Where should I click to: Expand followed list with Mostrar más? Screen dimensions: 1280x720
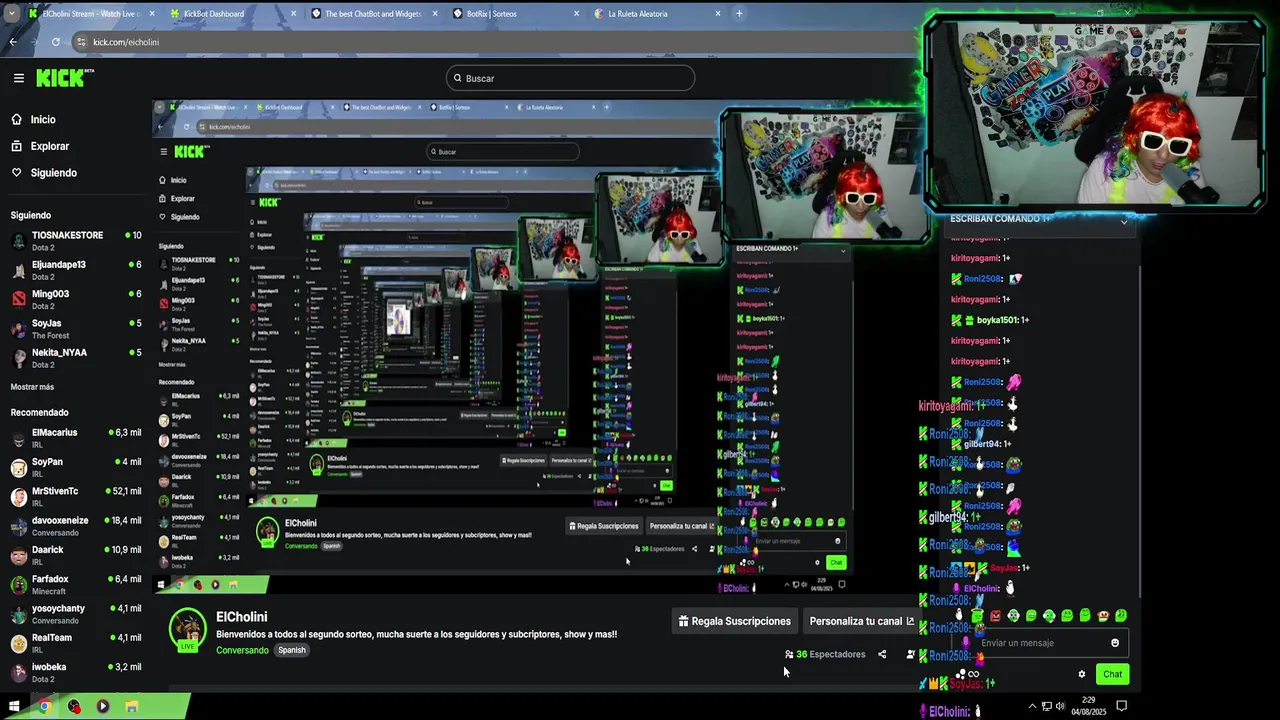click(32, 387)
